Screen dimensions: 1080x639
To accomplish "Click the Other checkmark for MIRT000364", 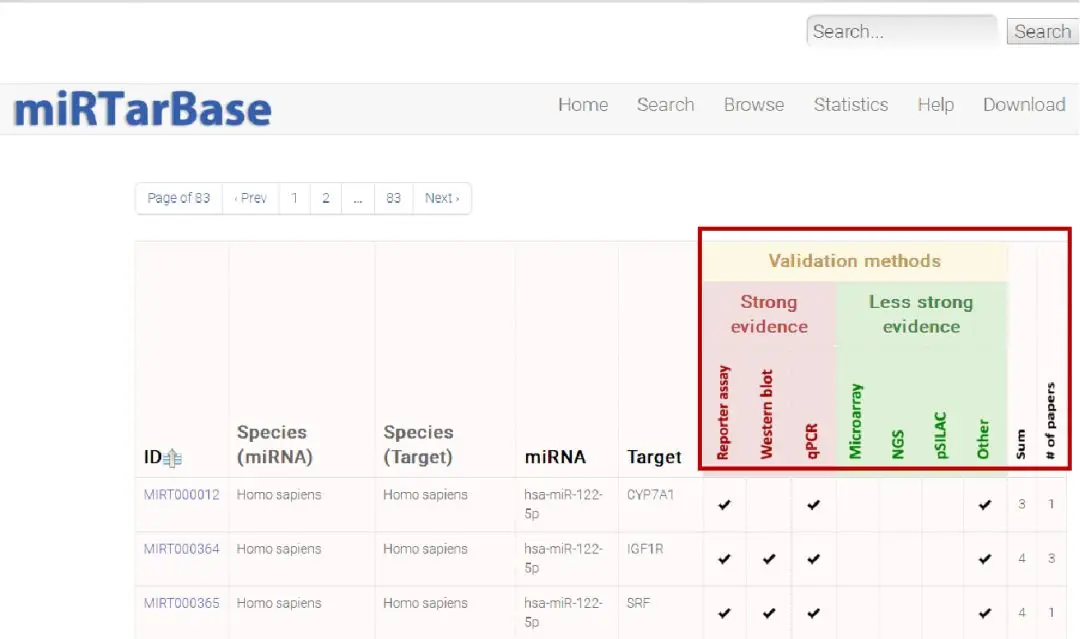I will click(985, 559).
